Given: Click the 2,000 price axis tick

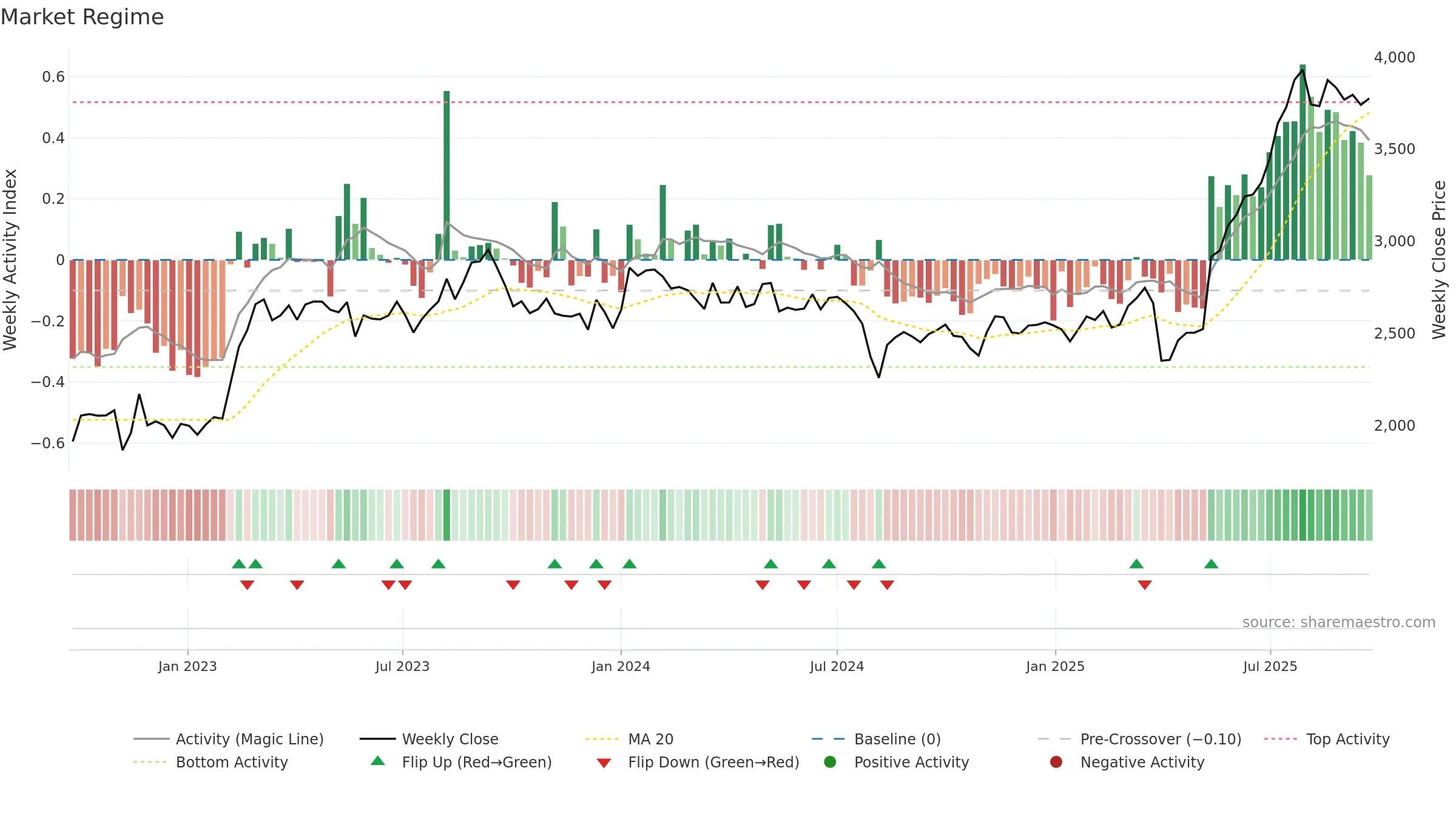Looking at the screenshot, I should pyautogui.click(x=1394, y=425).
